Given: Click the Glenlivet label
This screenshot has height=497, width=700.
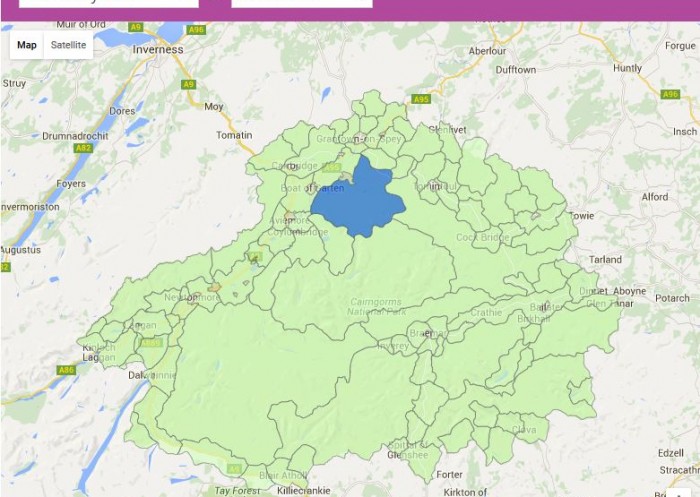Looking at the screenshot, I should click(x=447, y=130).
